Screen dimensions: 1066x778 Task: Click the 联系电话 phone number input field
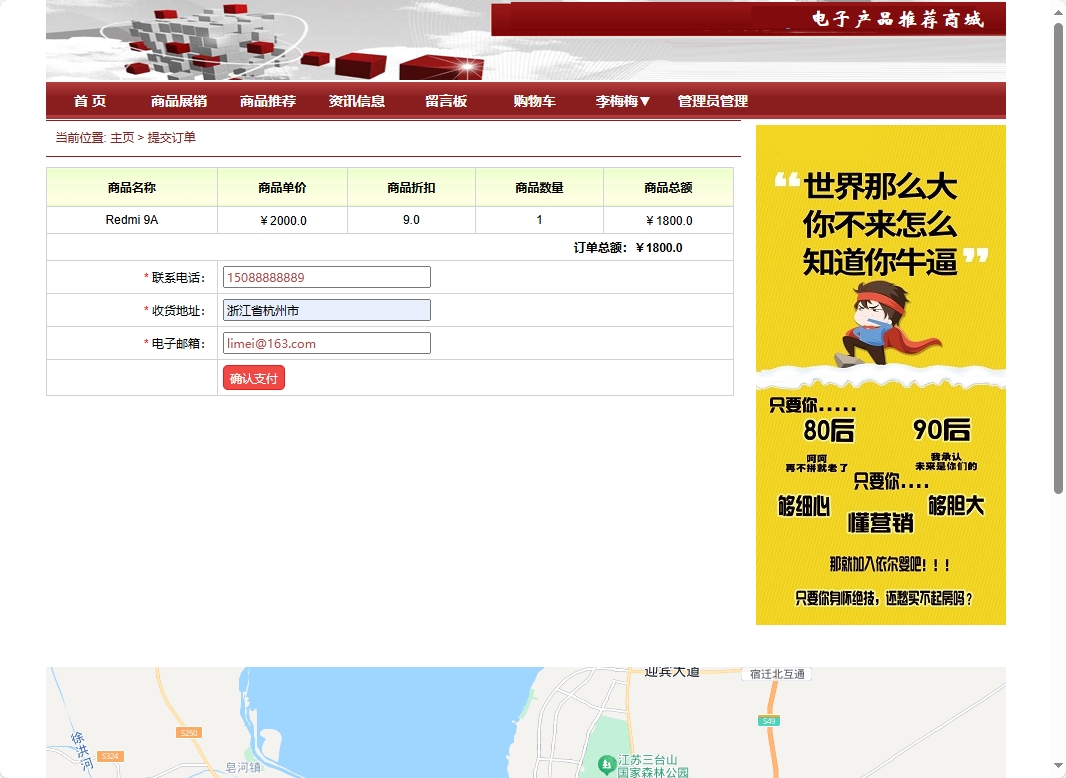click(326, 277)
